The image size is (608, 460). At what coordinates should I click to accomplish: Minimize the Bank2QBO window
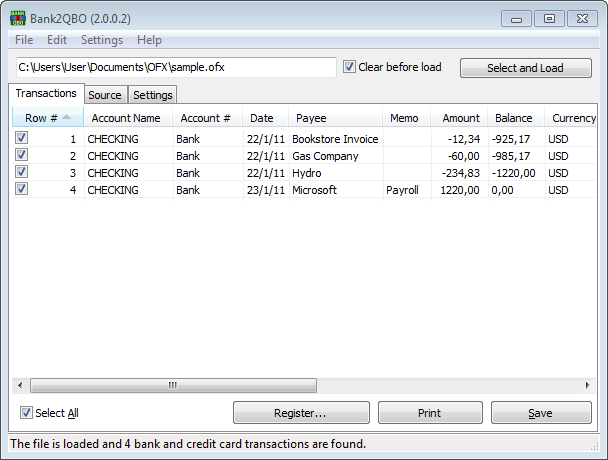click(516, 19)
